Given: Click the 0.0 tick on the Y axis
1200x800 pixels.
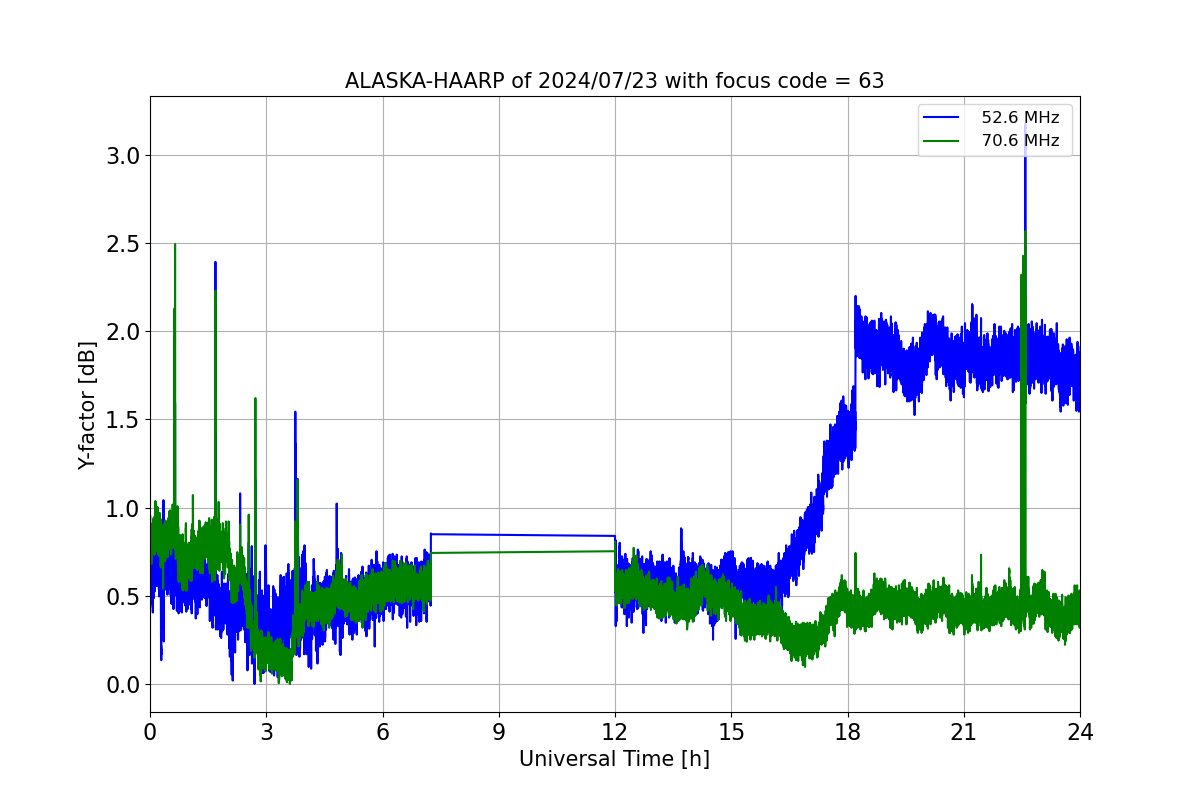Looking at the screenshot, I should point(123,685).
